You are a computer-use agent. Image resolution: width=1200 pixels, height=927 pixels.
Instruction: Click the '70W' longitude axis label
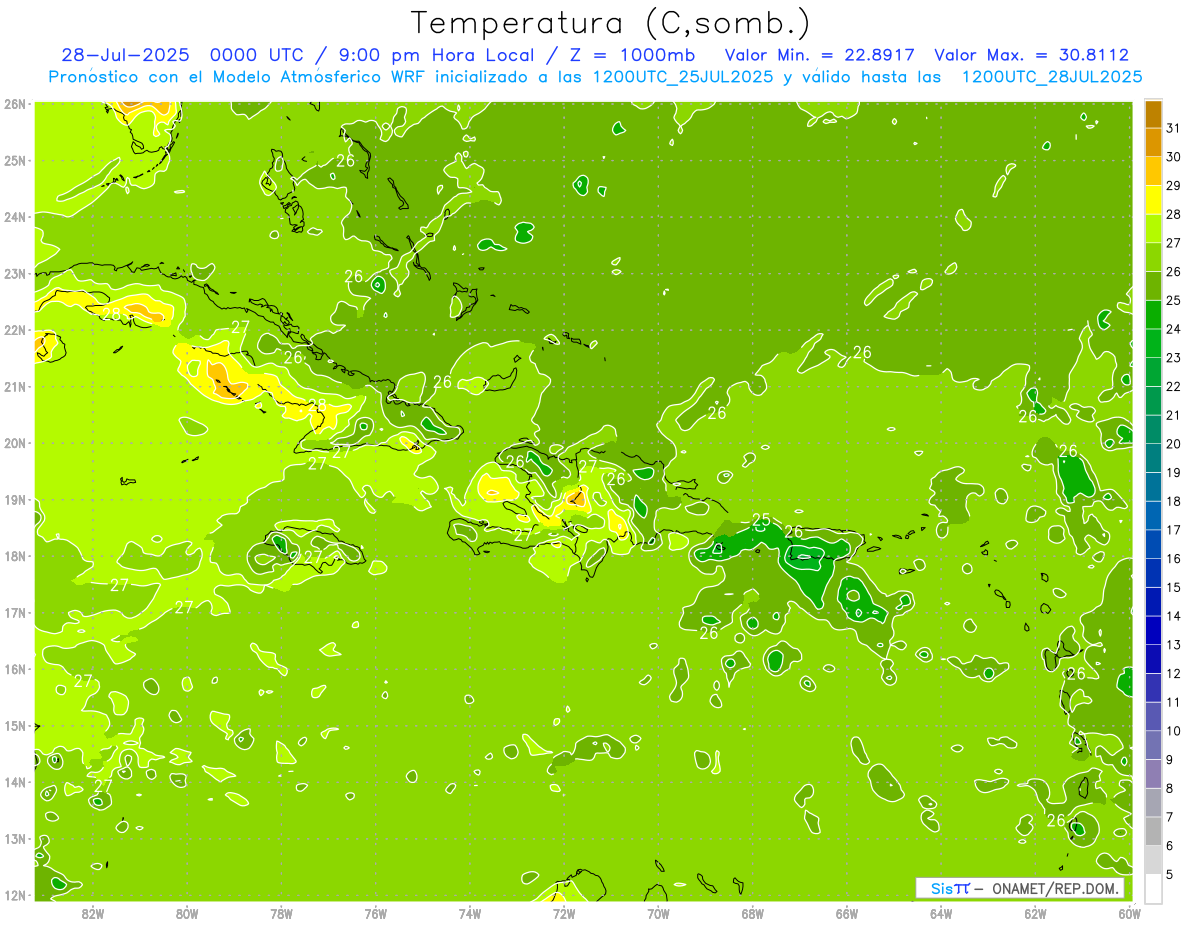click(658, 913)
